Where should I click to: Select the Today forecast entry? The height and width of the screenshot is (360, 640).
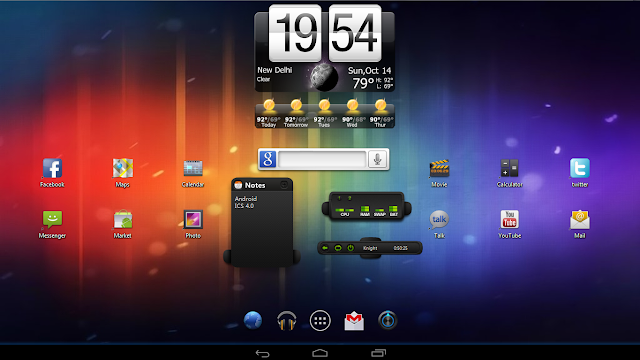point(269,114)
